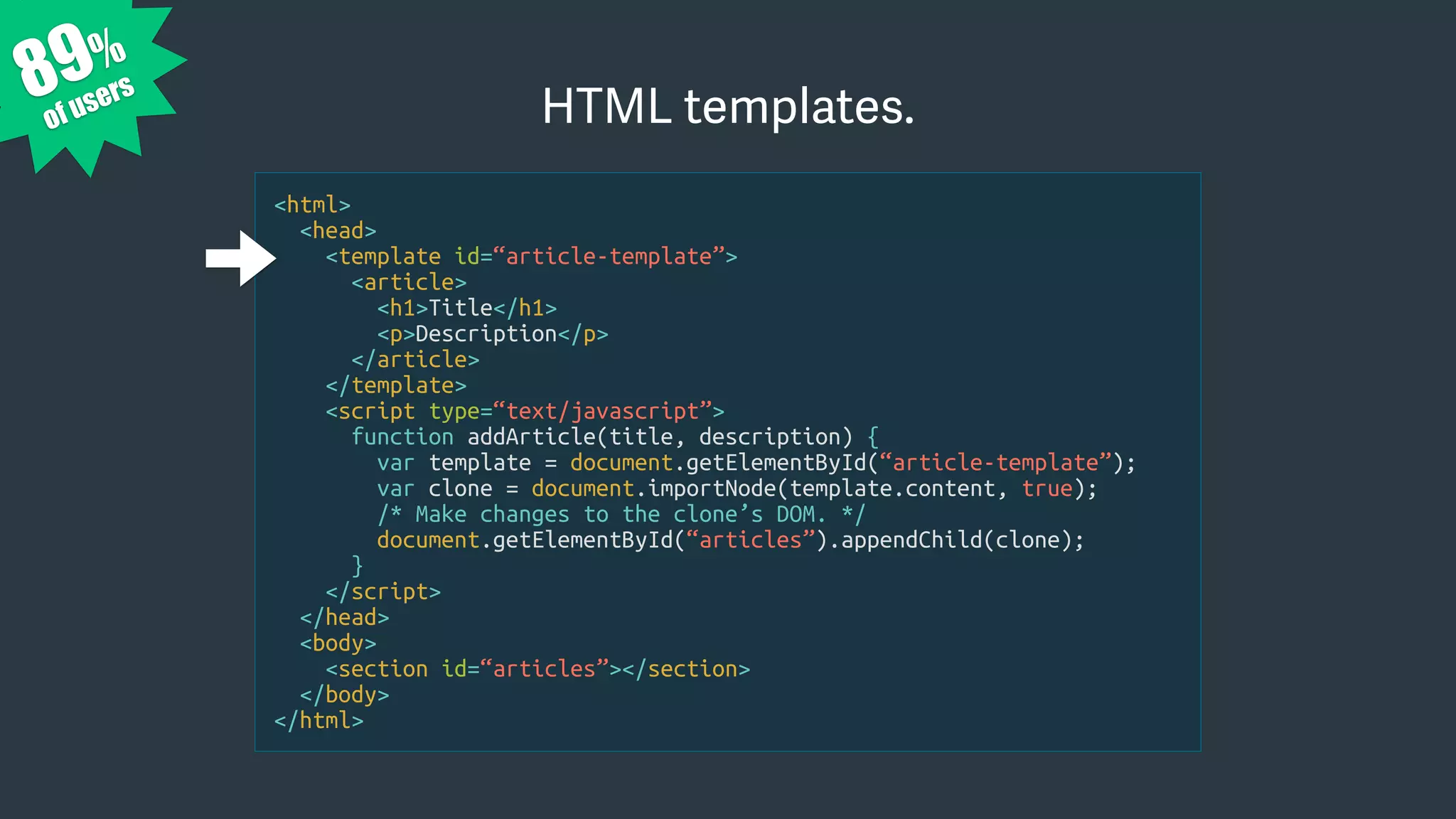The height and width of the screenshot is (819, 1456).
Task: Click the template id article-template line
Action: click(x=531, y=257)
